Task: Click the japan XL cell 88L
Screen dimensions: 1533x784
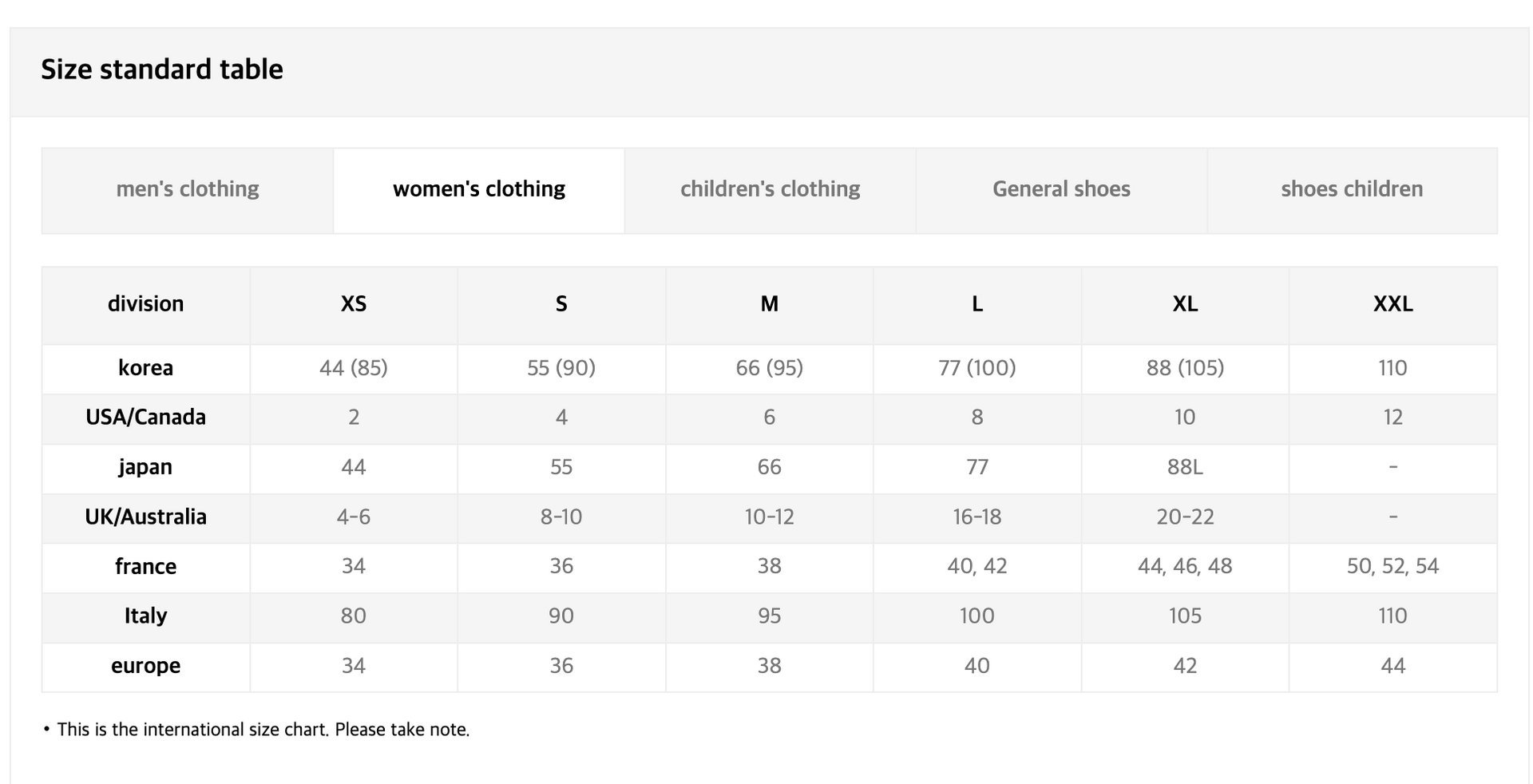Action: 1185,468
